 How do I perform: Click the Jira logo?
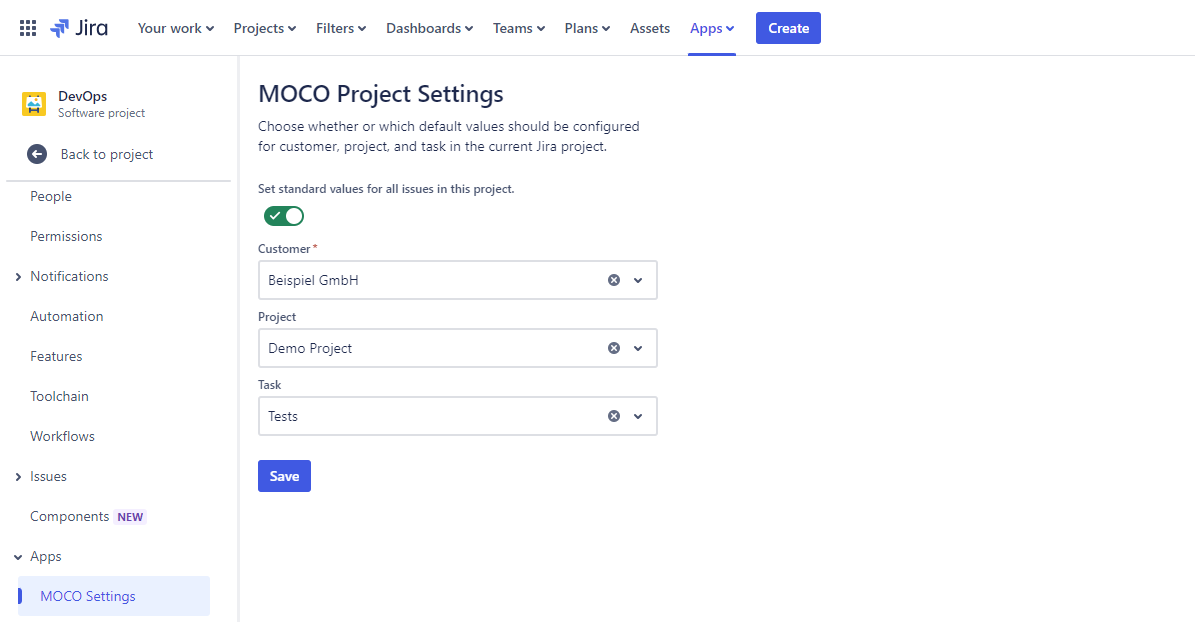coord(79,28)
